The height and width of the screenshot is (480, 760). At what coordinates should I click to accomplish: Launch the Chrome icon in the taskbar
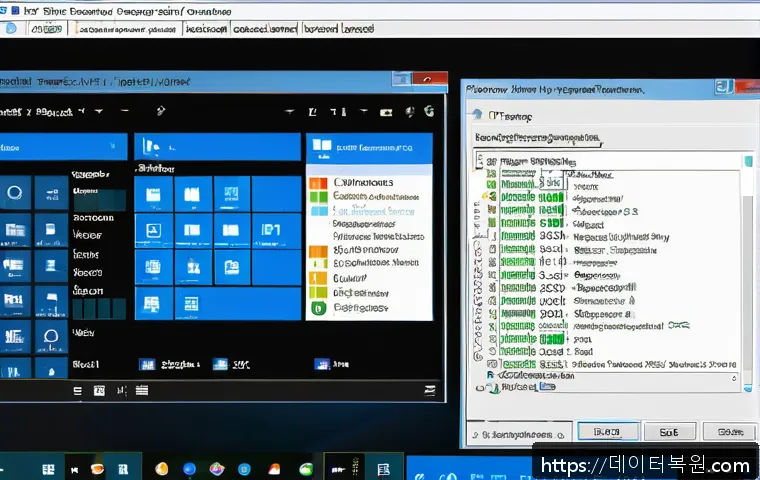(216, 468)
